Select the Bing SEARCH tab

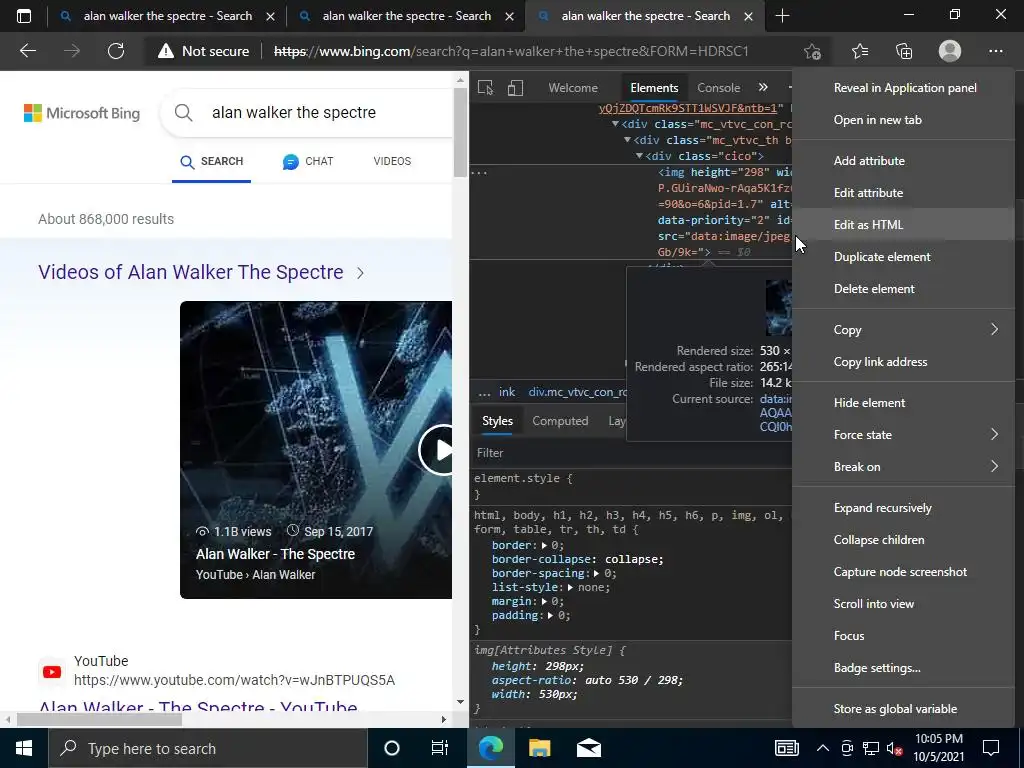(x=212, y=161)
